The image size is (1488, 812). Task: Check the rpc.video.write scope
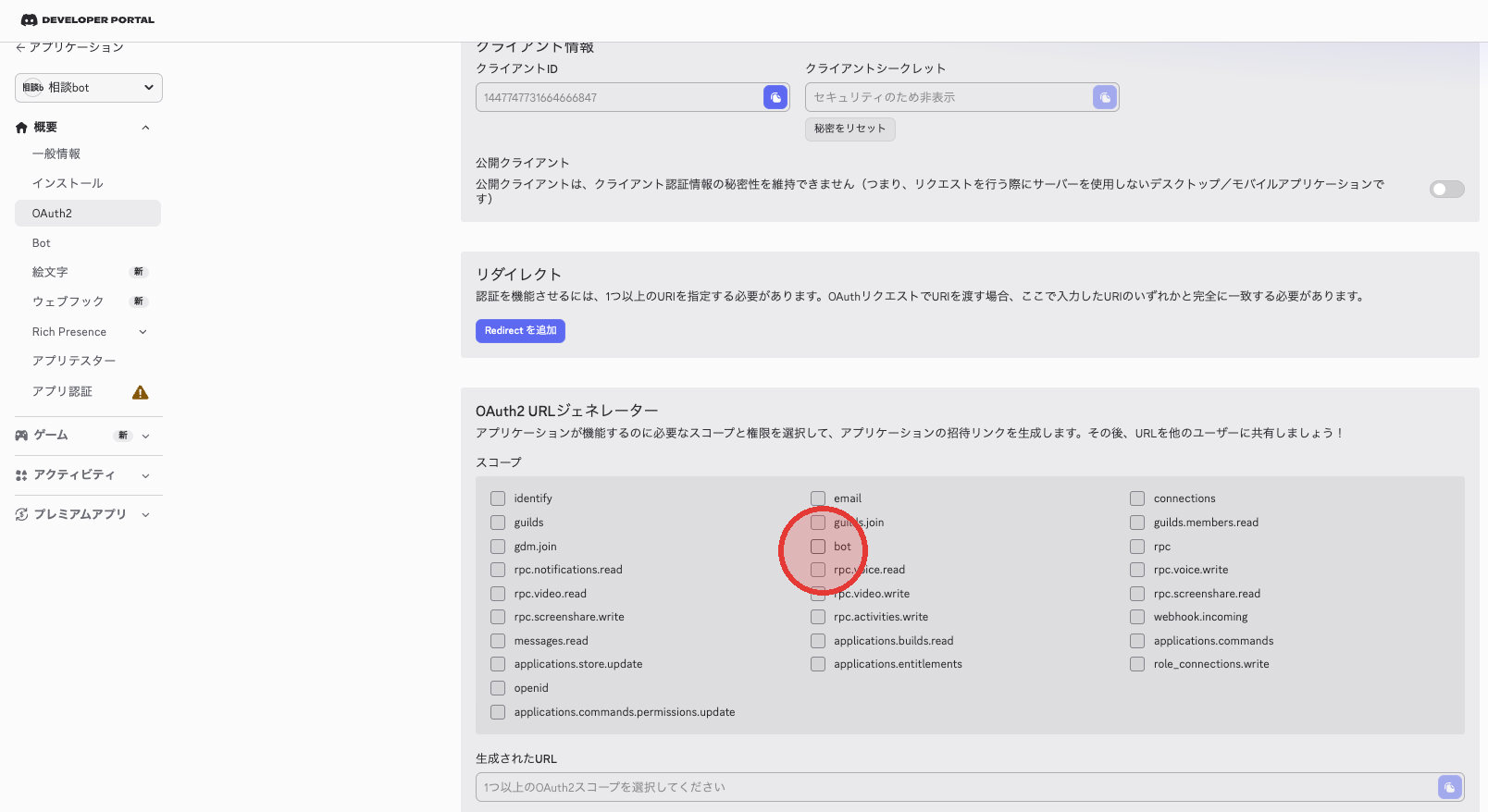[818, 594]
